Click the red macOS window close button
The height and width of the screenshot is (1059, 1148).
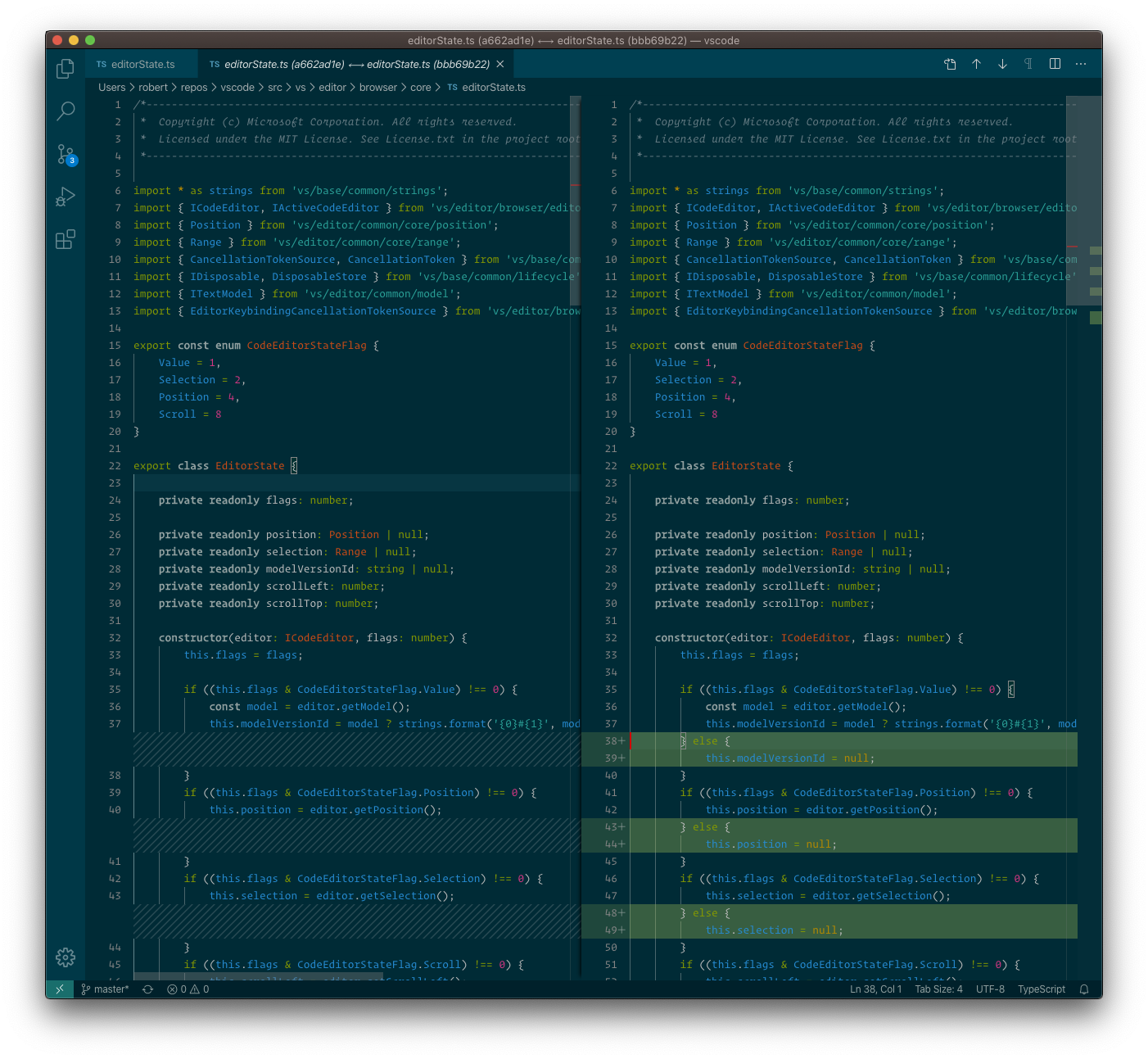(x=57, y=40)
